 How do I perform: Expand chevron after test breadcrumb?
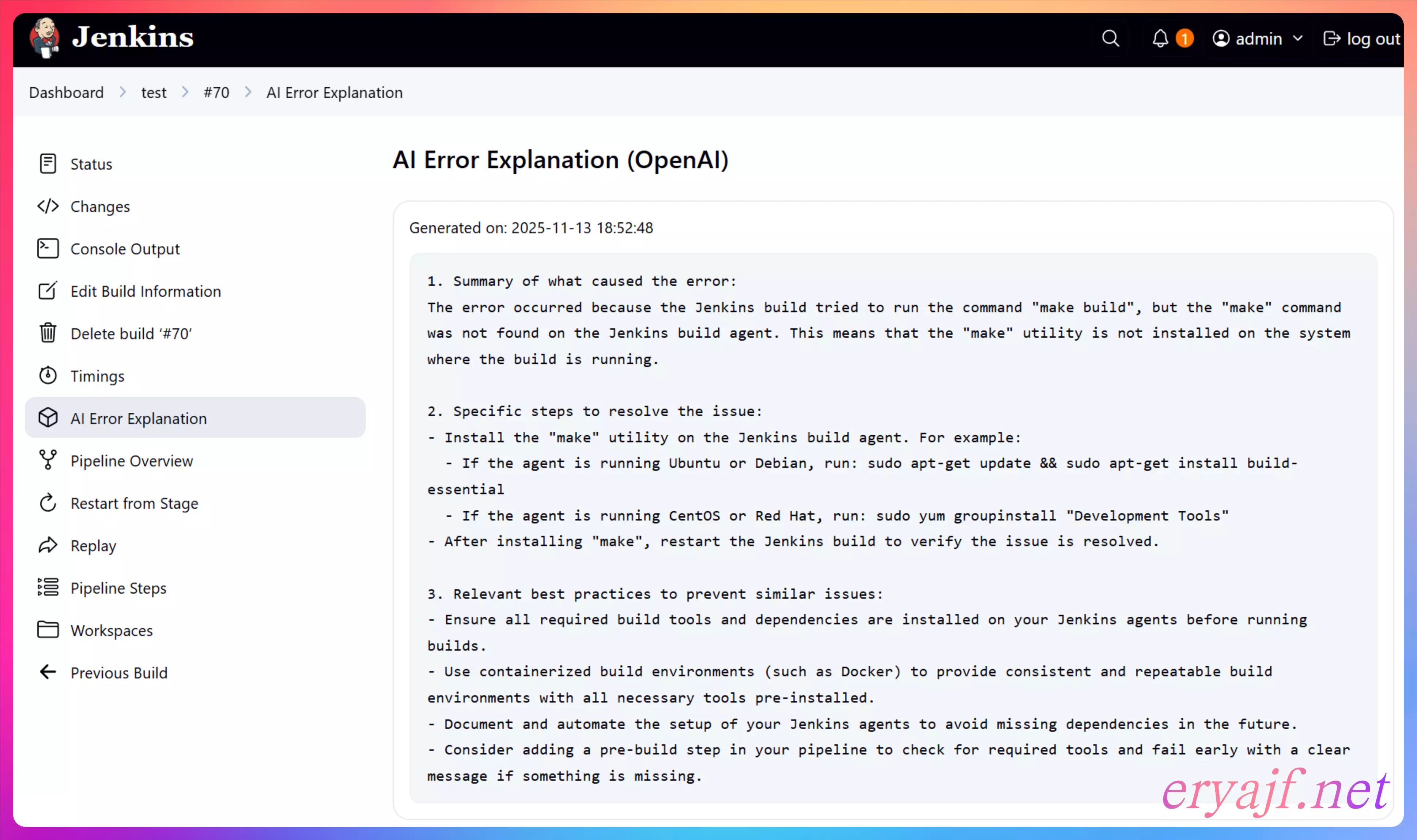pos(185,92)
